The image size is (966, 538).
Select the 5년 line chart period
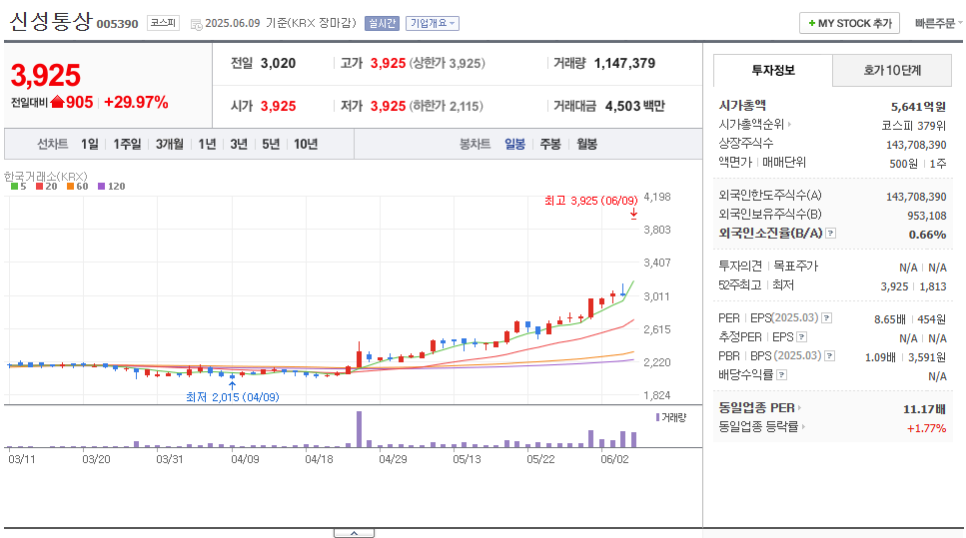click(x=270, y=144)
